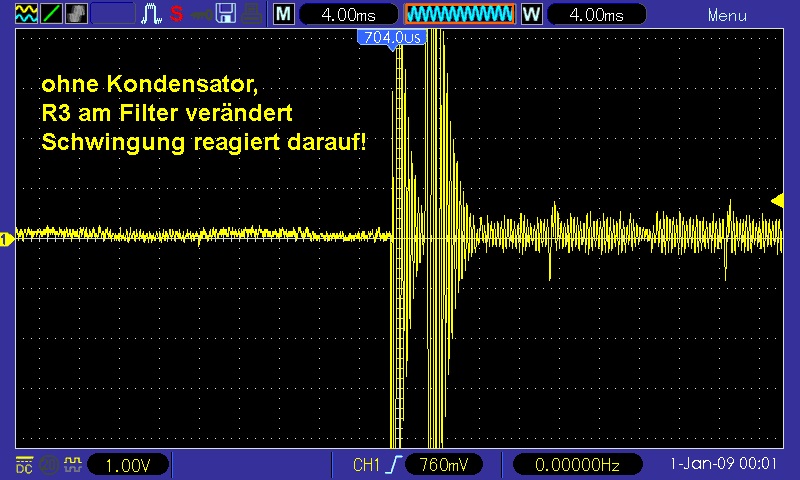
Task: Click the M main timebase icon
Action: tap(283, 14)
